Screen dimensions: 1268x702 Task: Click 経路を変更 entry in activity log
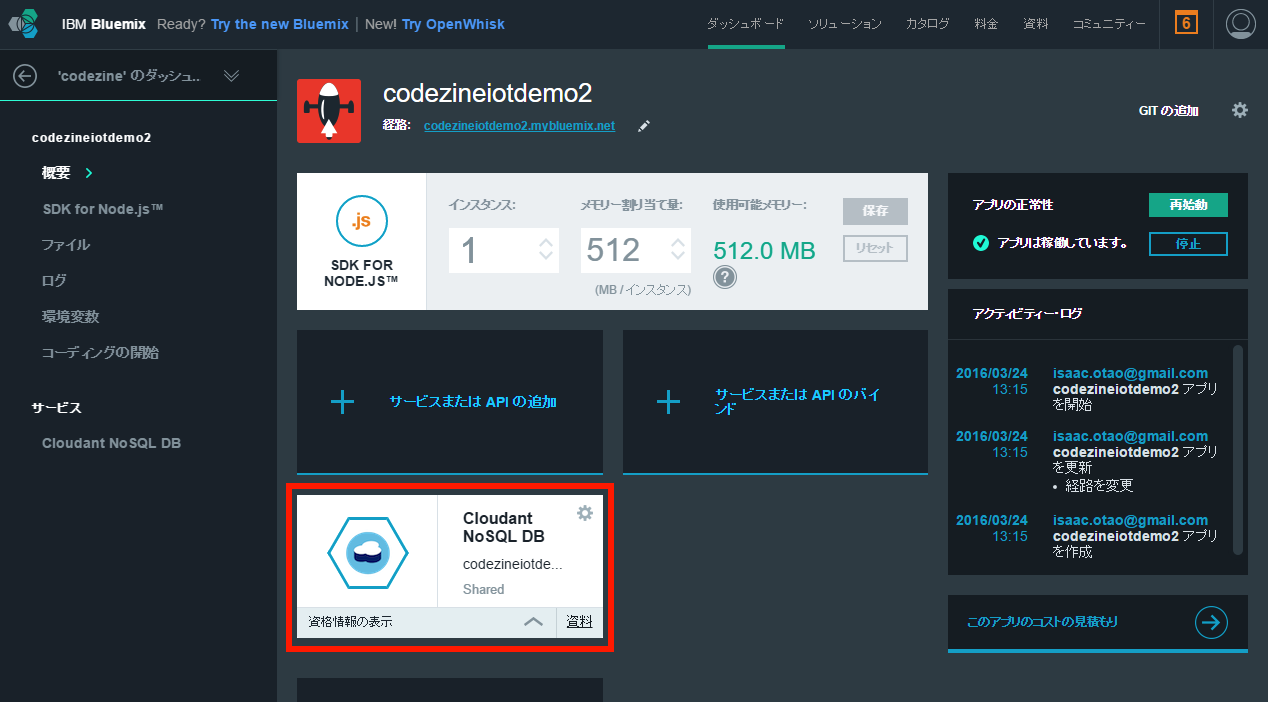pos(1099,486)
